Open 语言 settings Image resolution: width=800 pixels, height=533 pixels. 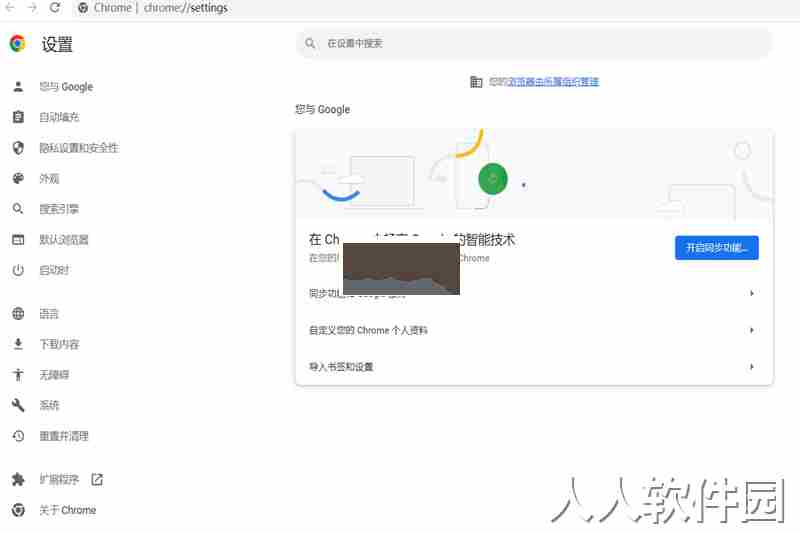49,314
